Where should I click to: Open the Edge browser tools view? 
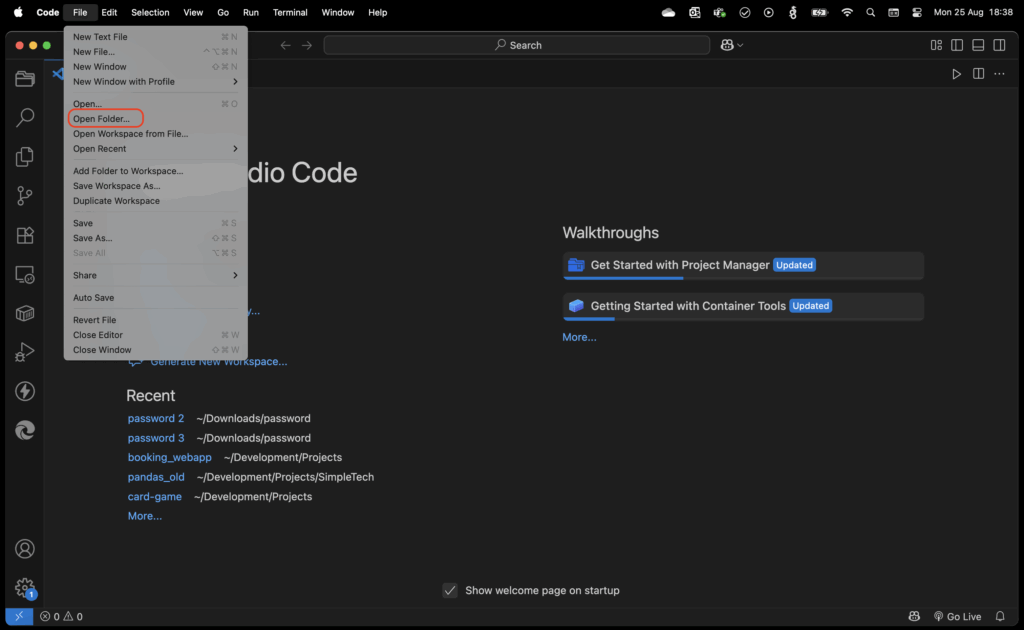pyautogui.click(x=25, y=430)
